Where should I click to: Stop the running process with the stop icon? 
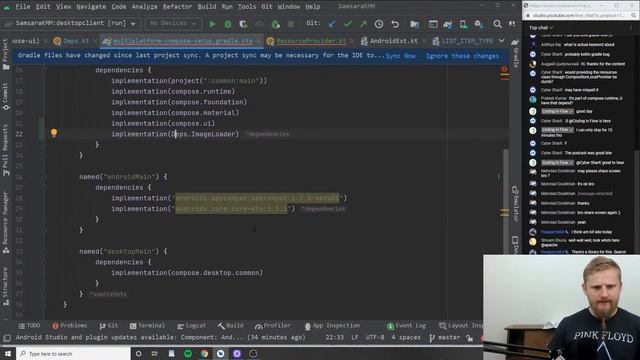291,24
